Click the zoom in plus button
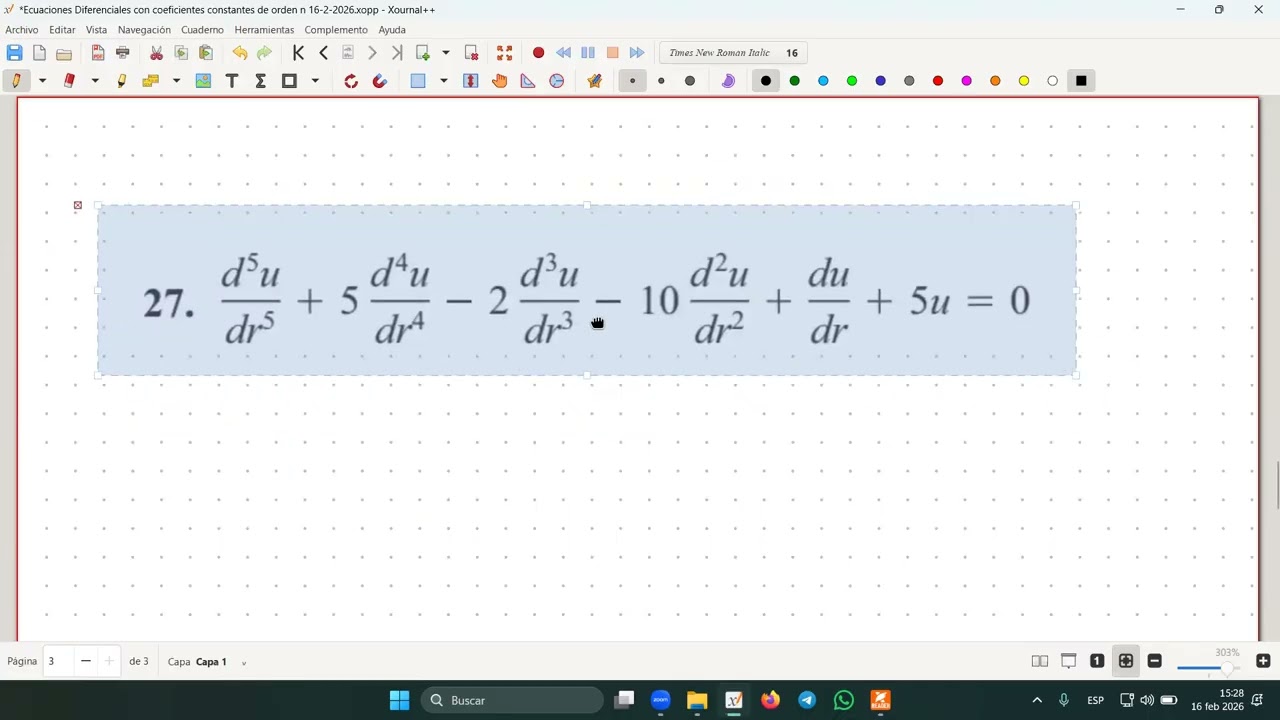Screen dimensions: 1280x720 1263,661
